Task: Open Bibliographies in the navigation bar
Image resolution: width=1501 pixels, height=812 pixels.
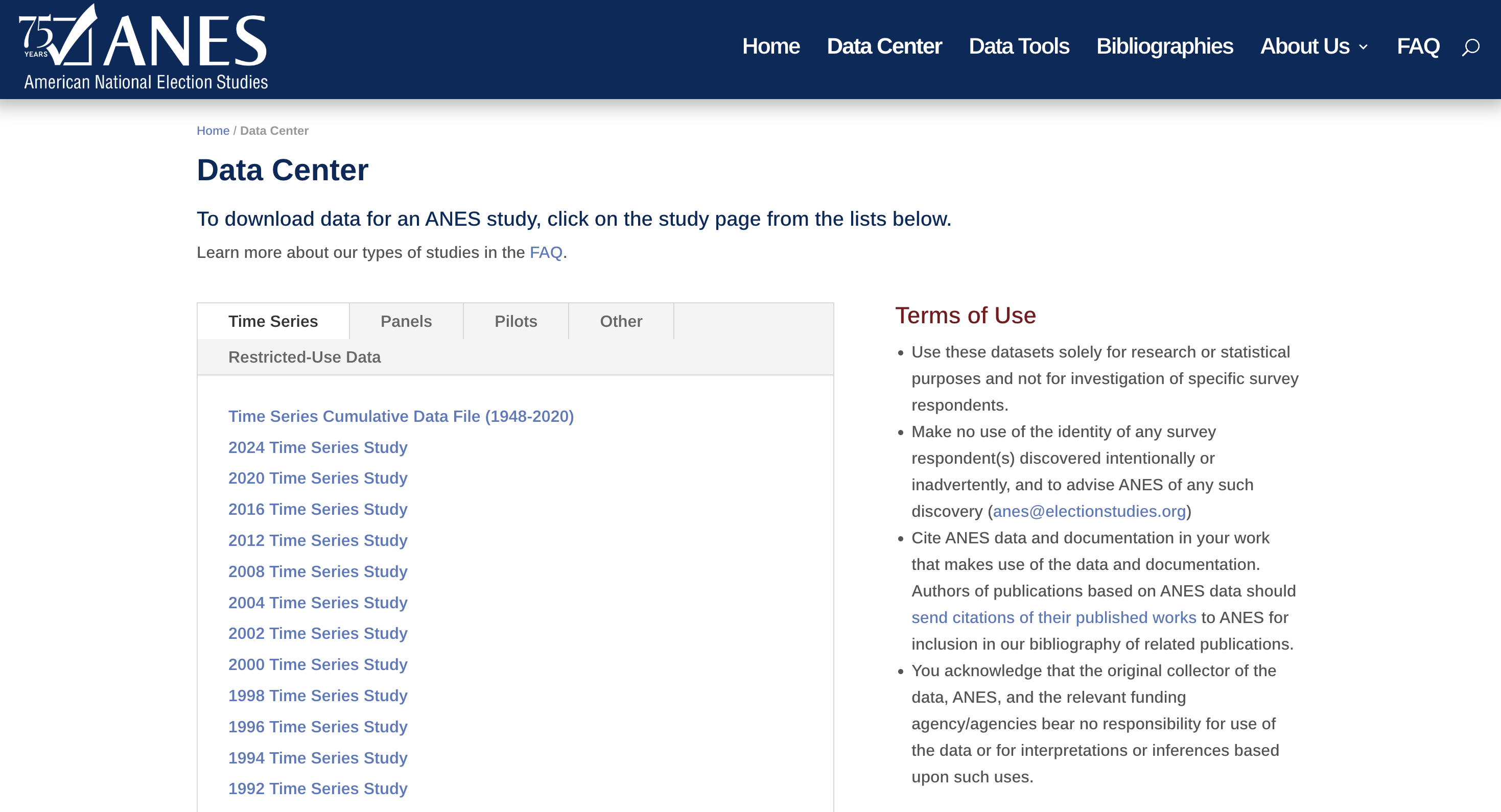Action: (1164, 46)
